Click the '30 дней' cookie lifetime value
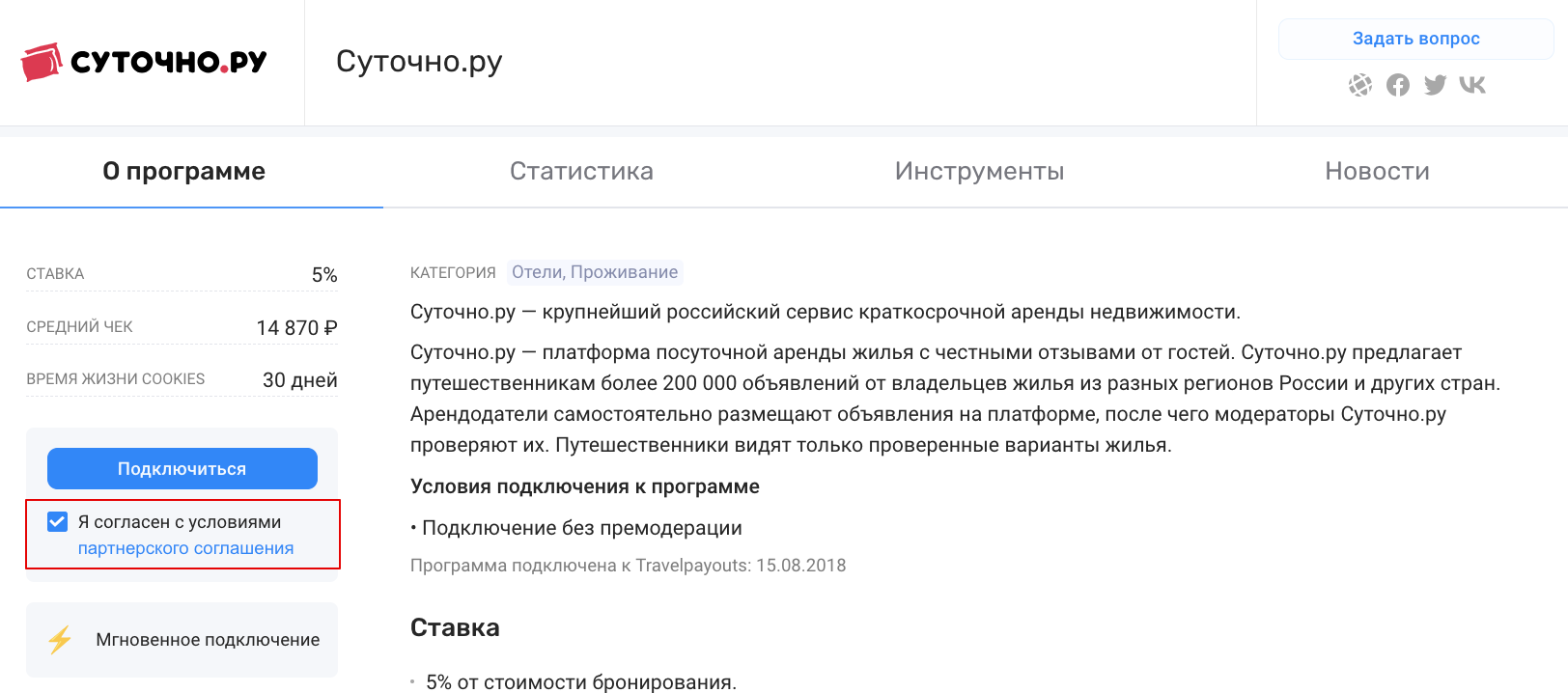1568x693 pixels. pos(300,380)
